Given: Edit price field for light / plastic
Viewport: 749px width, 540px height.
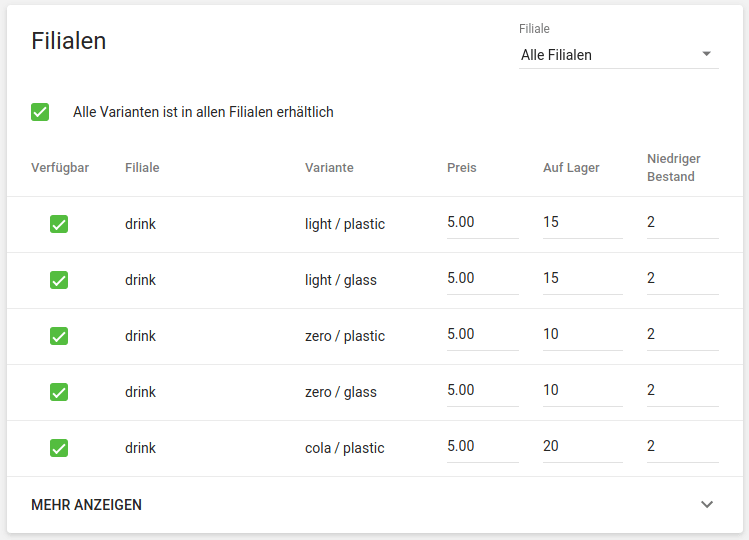Looking at the screenshot, I should point(482,222).
